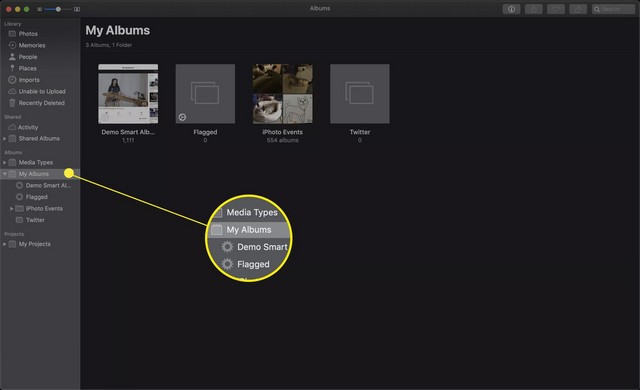Image resolution: width=640 pixels, height=390 pixels.
Task: Click the heart Favorite toolbar icon
Action: (x=556, y=9)
